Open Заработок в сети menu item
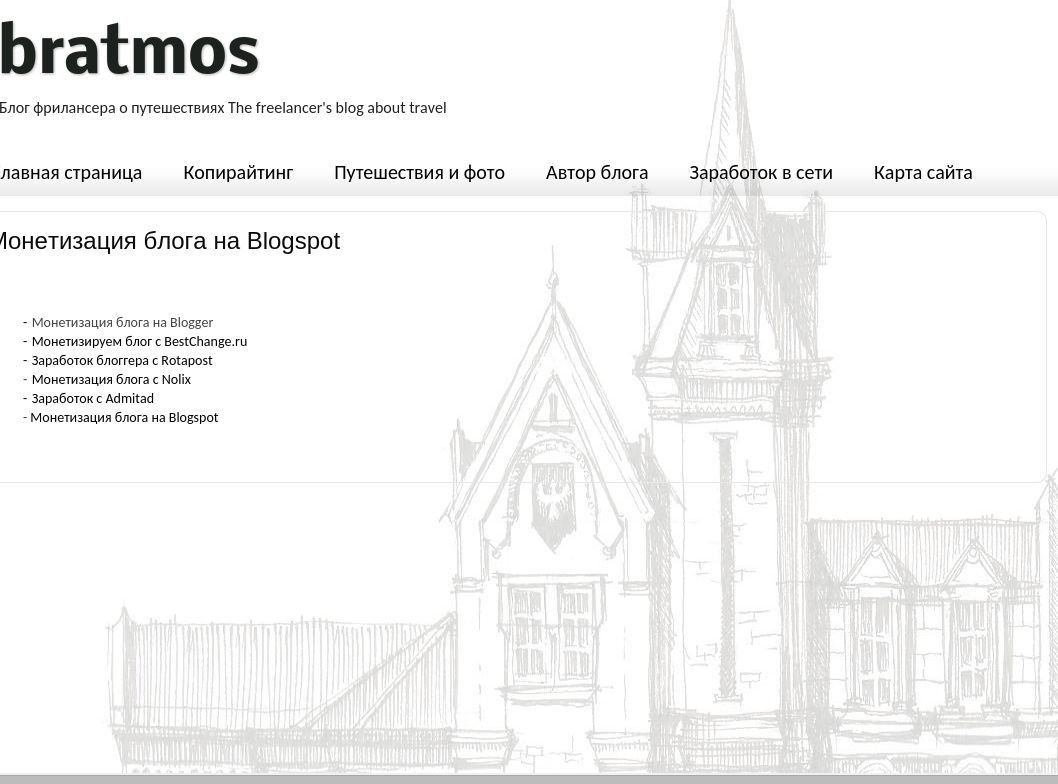 pos(760,173)
